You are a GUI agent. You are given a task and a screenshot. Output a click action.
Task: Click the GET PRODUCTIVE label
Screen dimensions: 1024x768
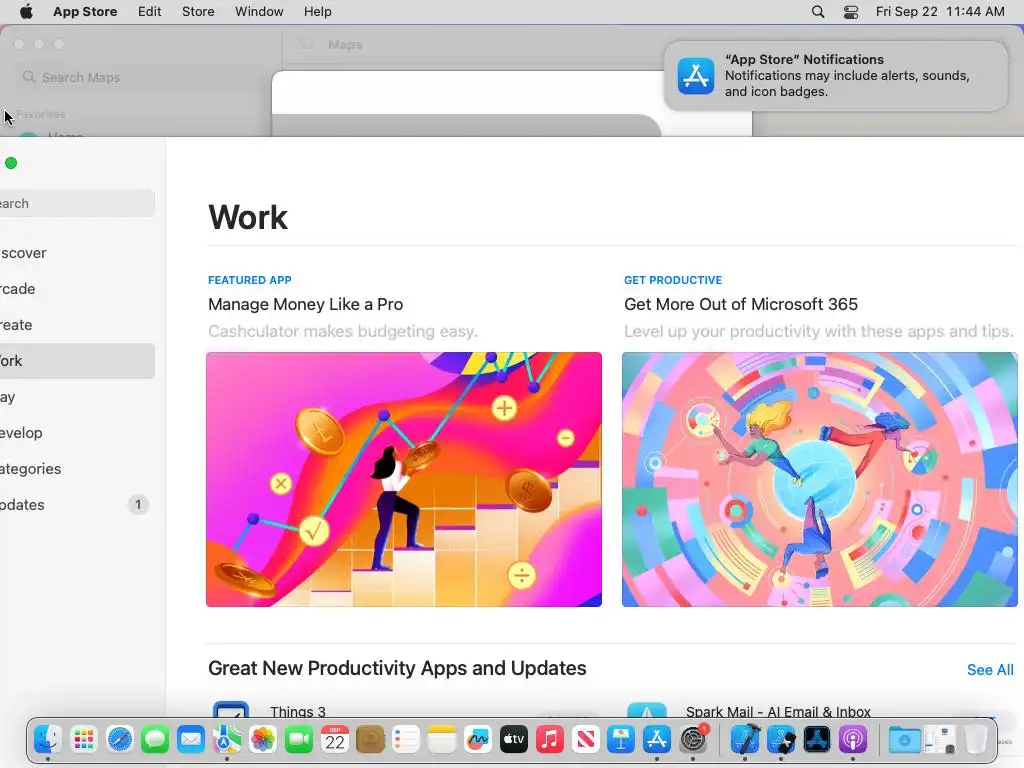coord(673,280)
